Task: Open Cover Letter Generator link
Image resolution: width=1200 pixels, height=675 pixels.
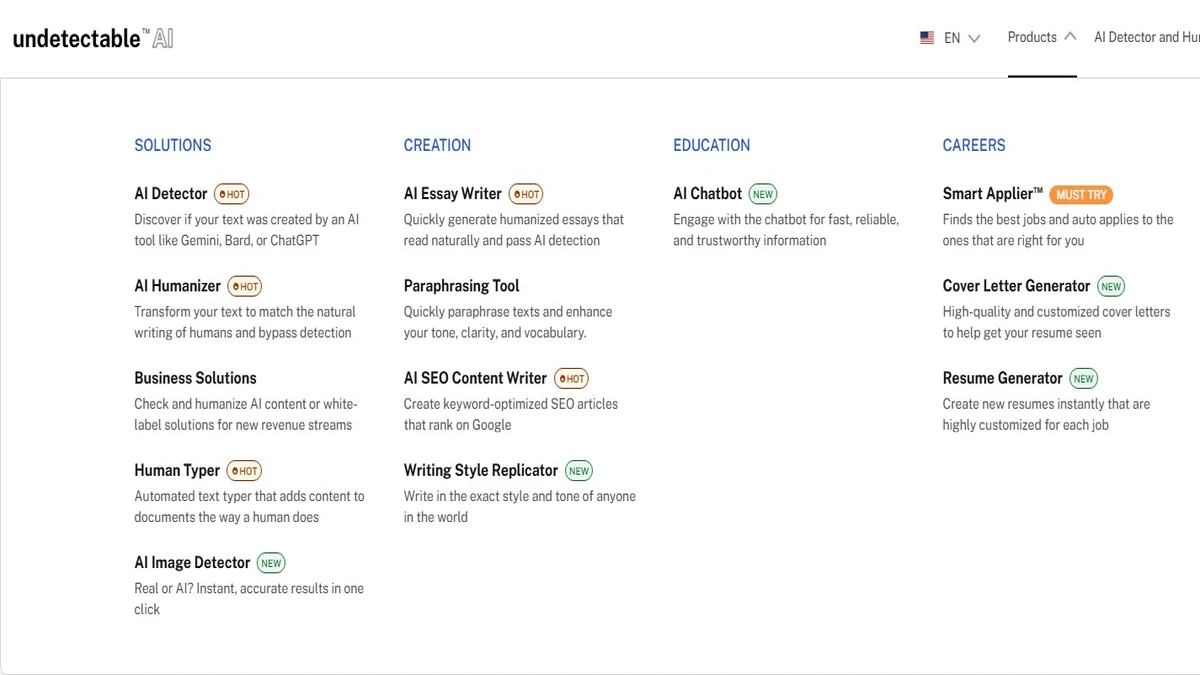Action: (x=1016, y=286)
